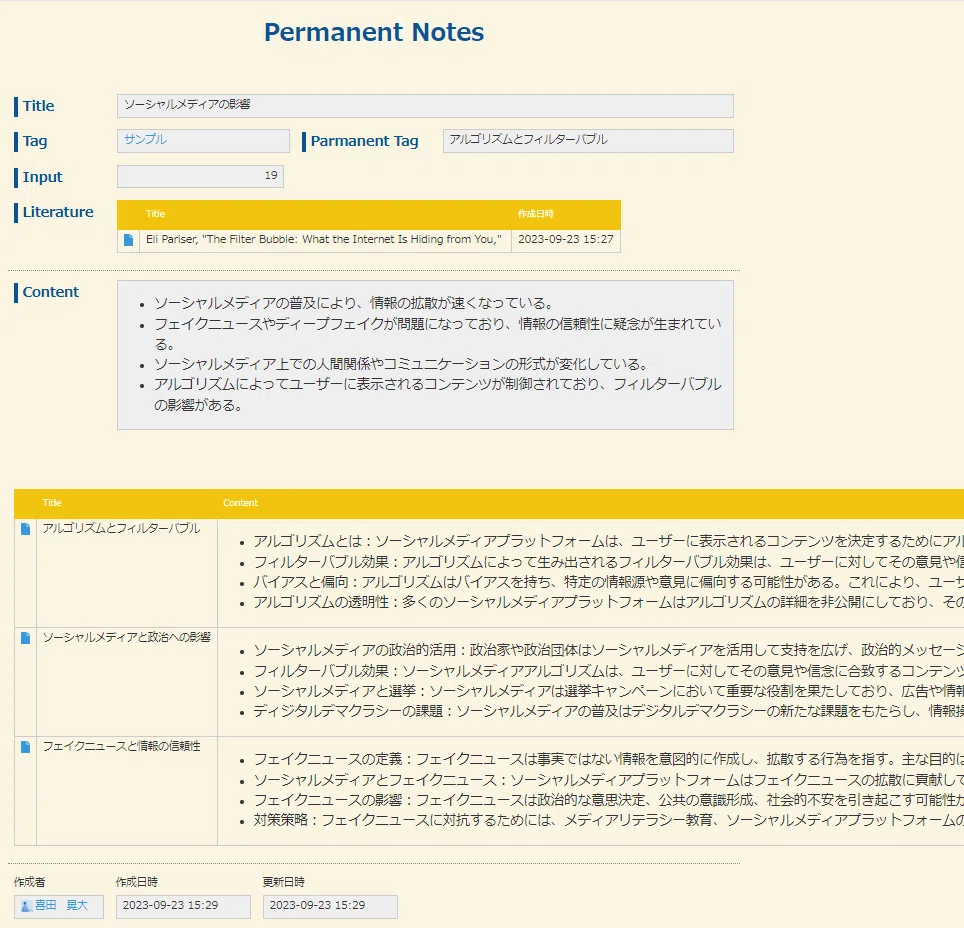Open the ソーシャルメディアと政治への影響 row document icon

click(25, 638)
